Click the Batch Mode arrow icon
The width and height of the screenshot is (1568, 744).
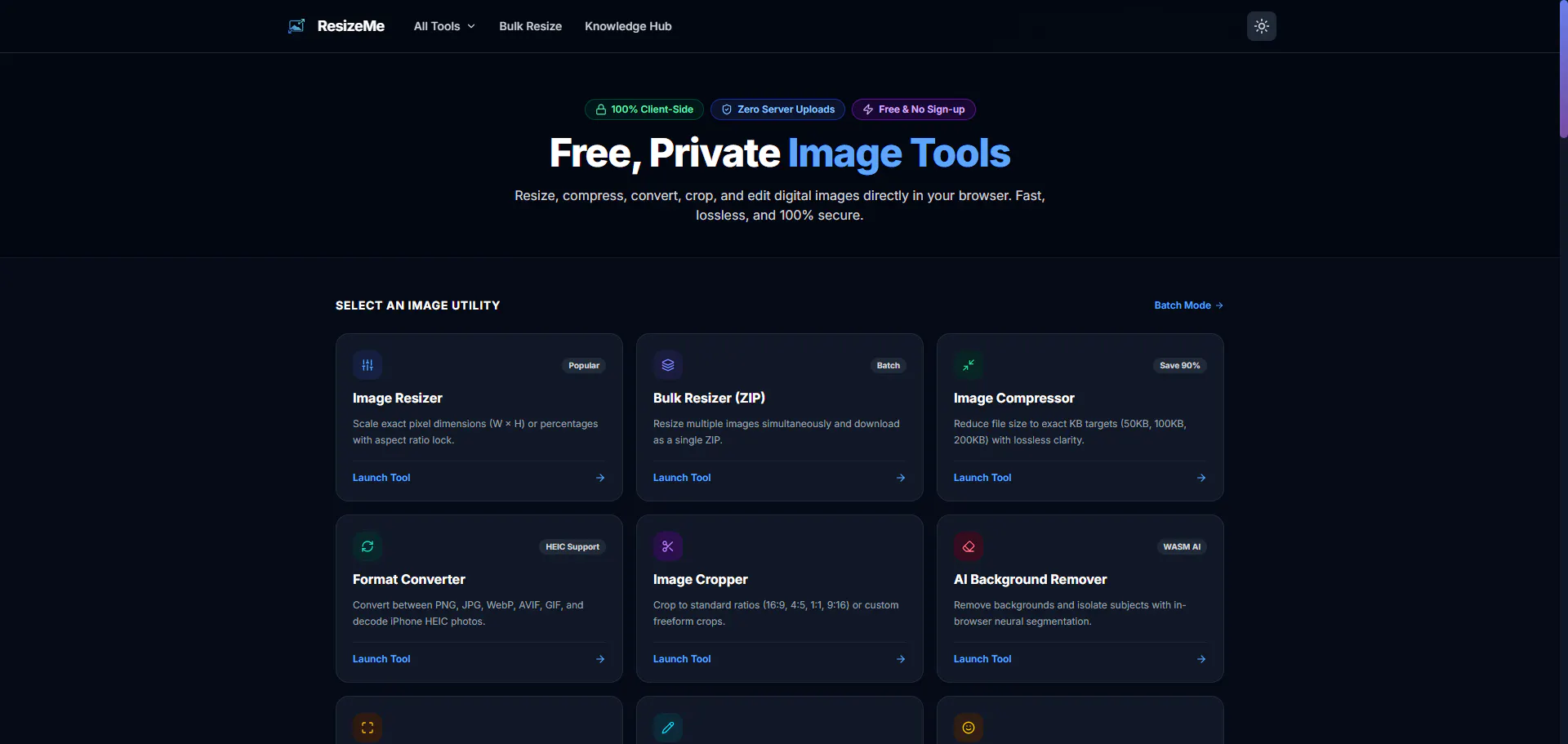tap(1219, 305)
